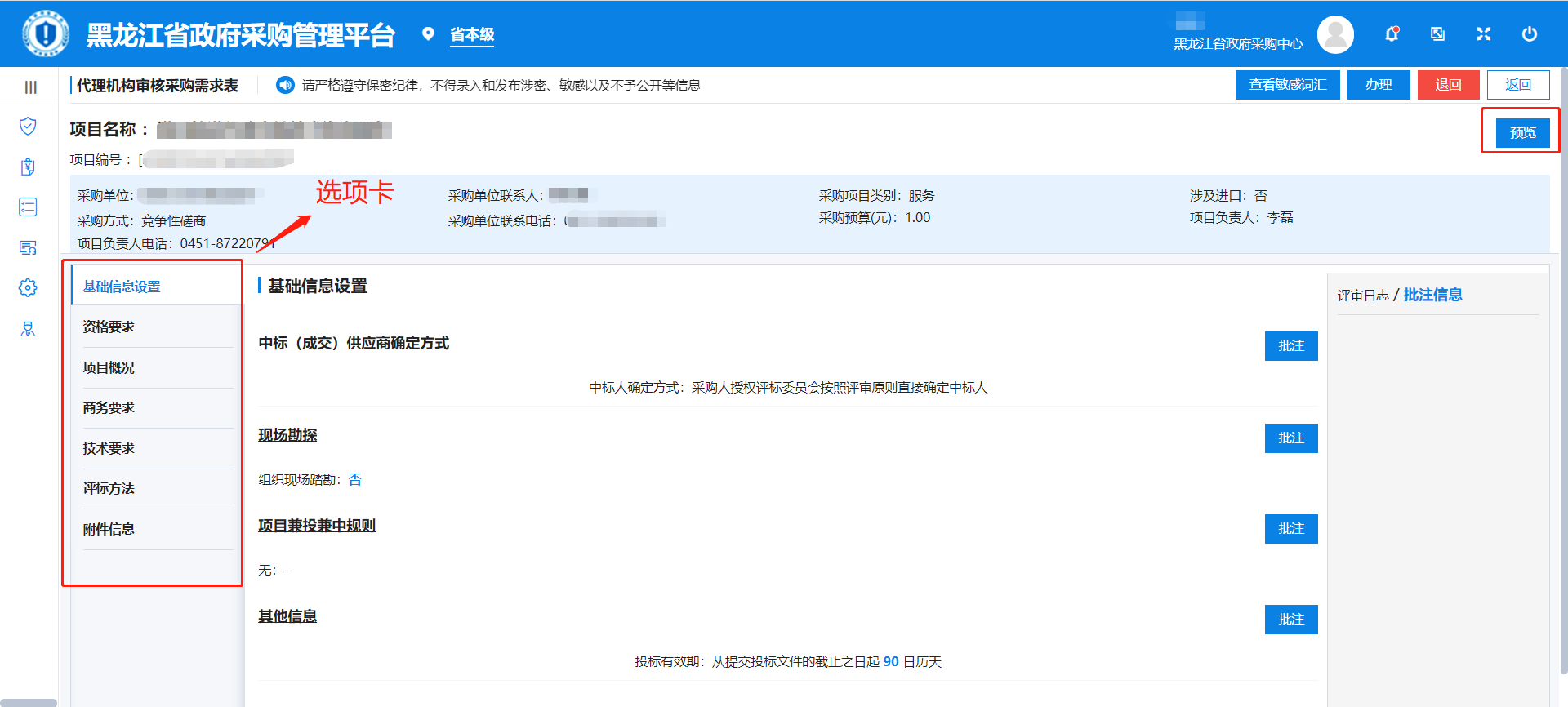The height and width of the screenshot is (707, 1568).
Task: Click the 办理 button
Action: pos(1379,85)
